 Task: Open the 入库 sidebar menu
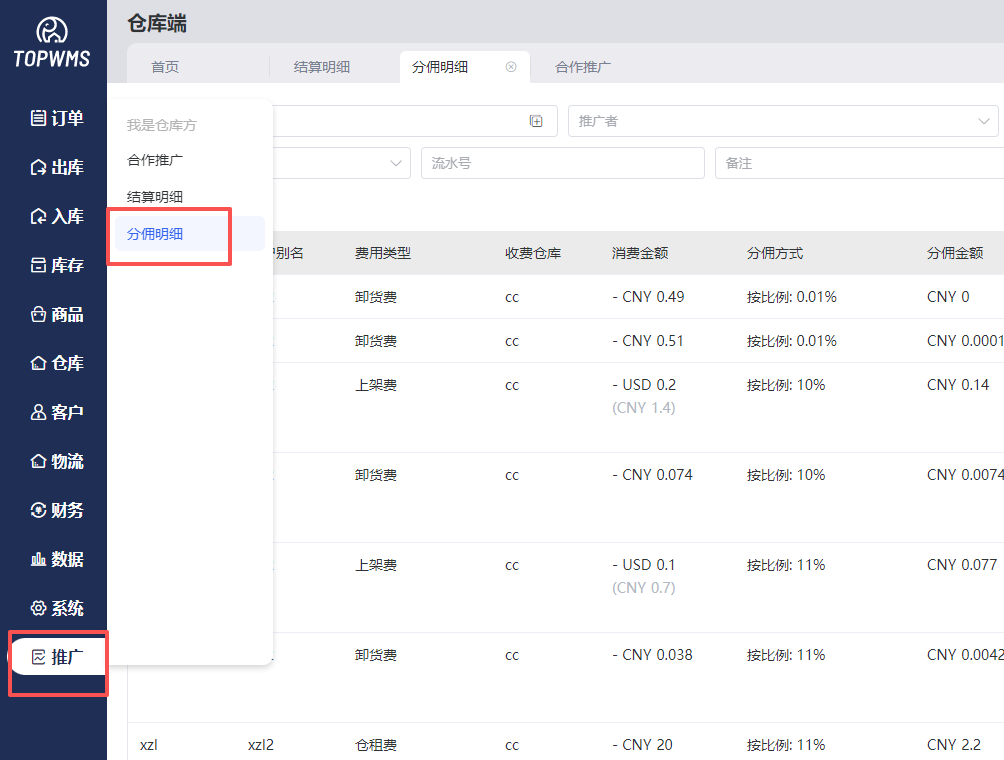click(56, 216)
